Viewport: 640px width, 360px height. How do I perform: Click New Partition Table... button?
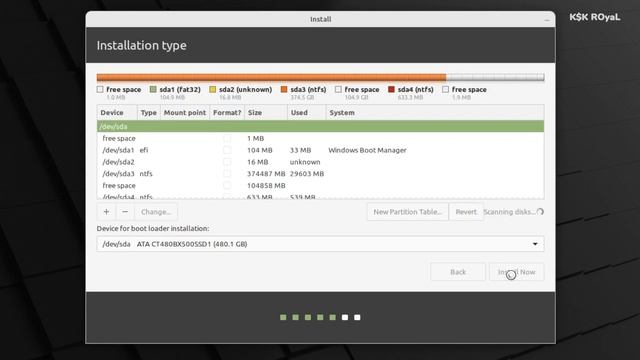point(407,212)
